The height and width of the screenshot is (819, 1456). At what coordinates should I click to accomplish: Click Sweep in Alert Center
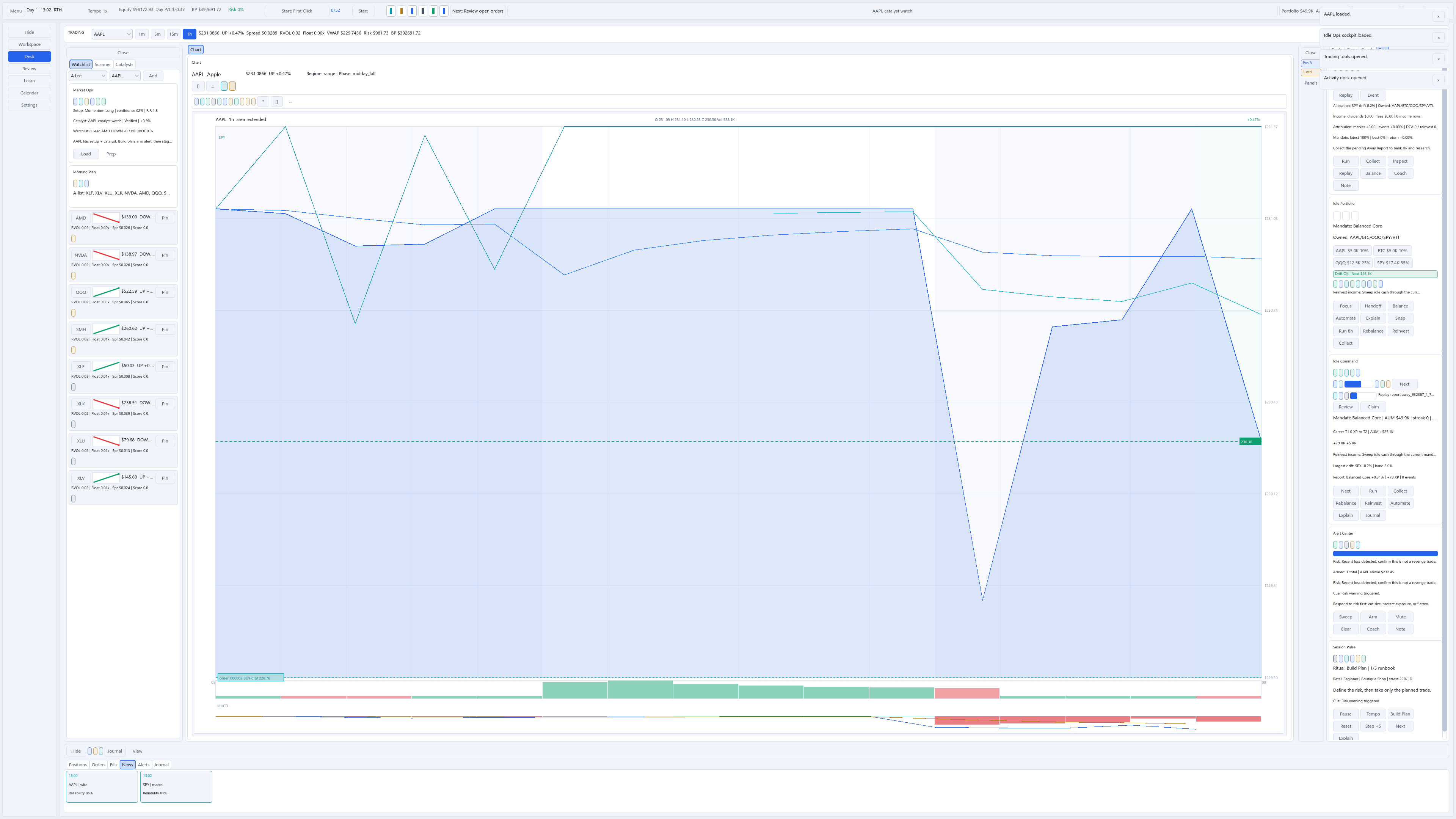(1345, 617)
